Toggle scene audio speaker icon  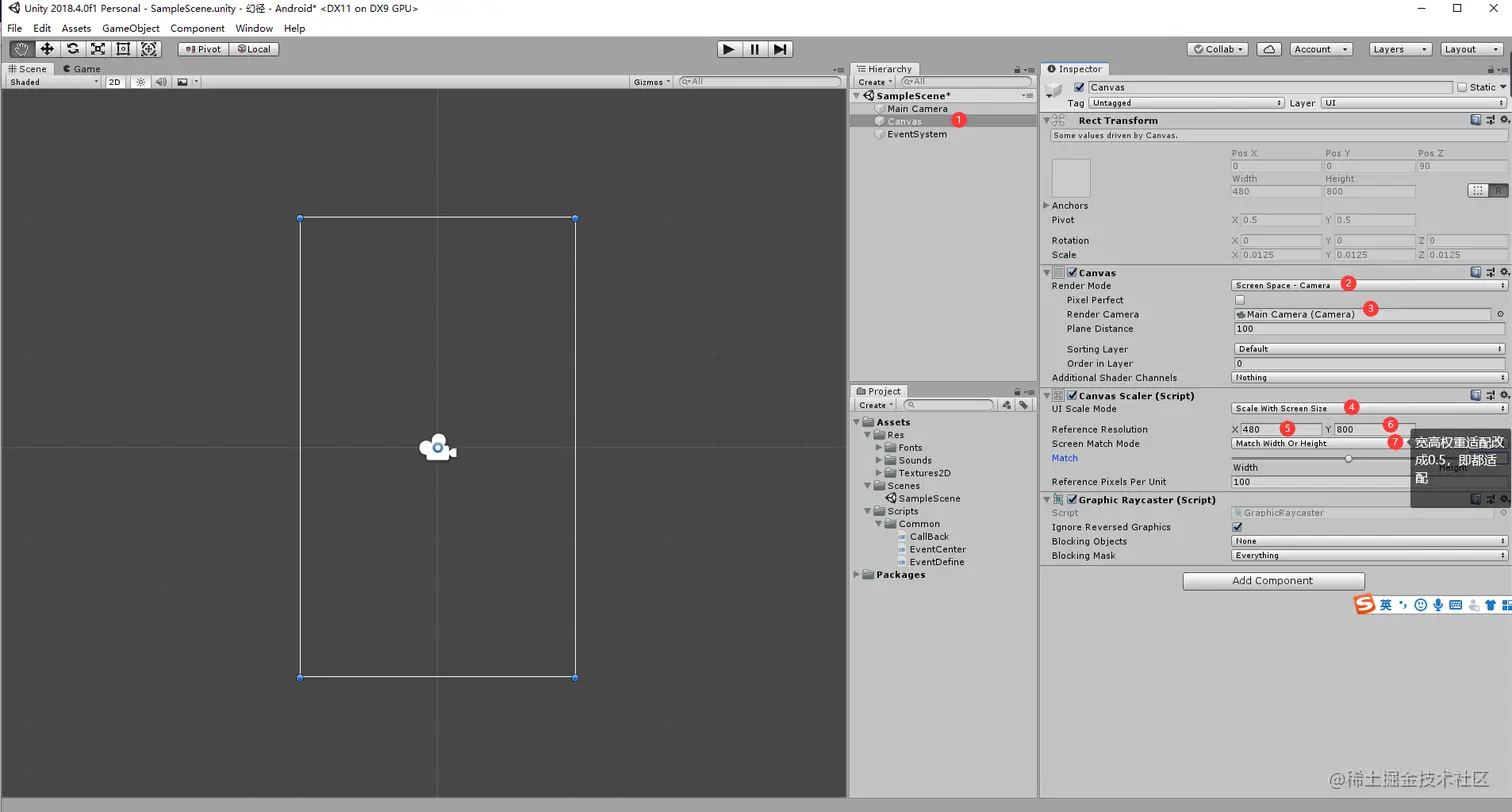161,82
